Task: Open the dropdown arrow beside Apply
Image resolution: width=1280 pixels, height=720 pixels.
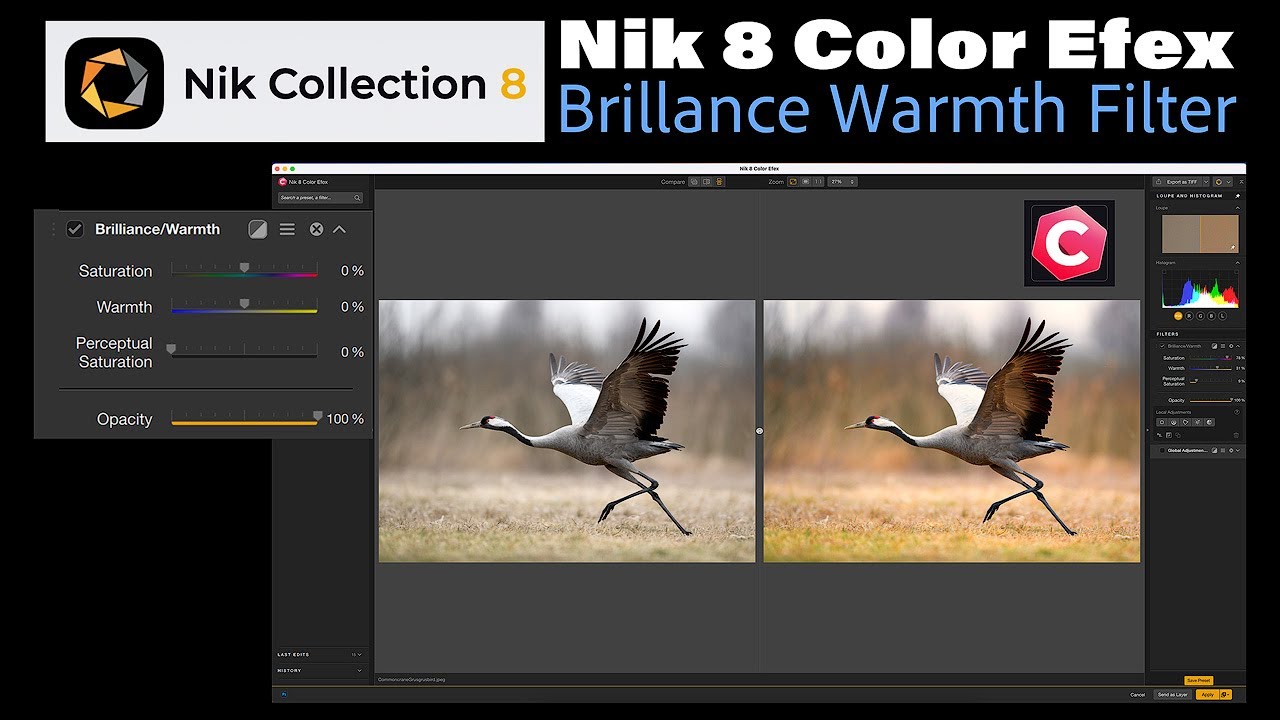Action: click(x=1226, y=694)
